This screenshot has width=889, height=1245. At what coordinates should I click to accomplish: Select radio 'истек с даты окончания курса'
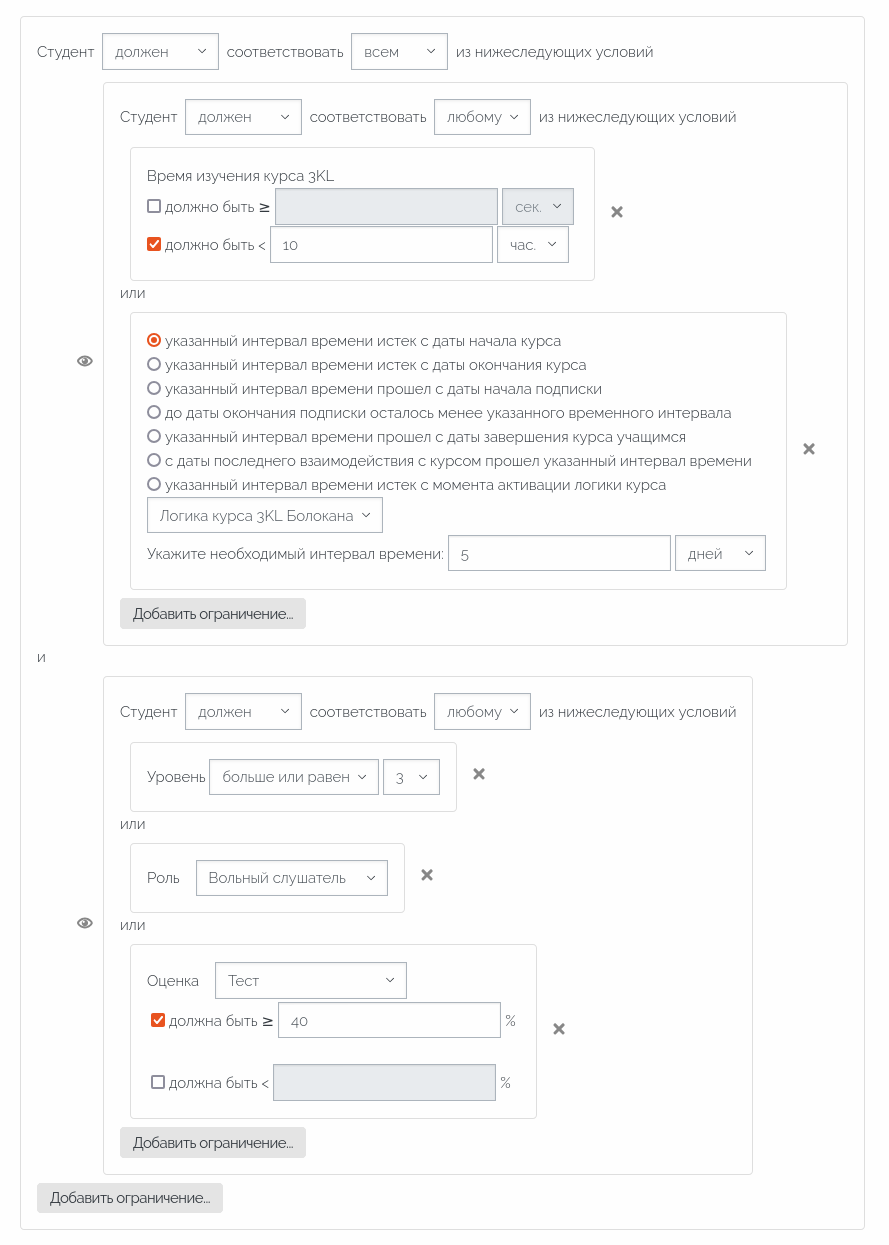154,365
